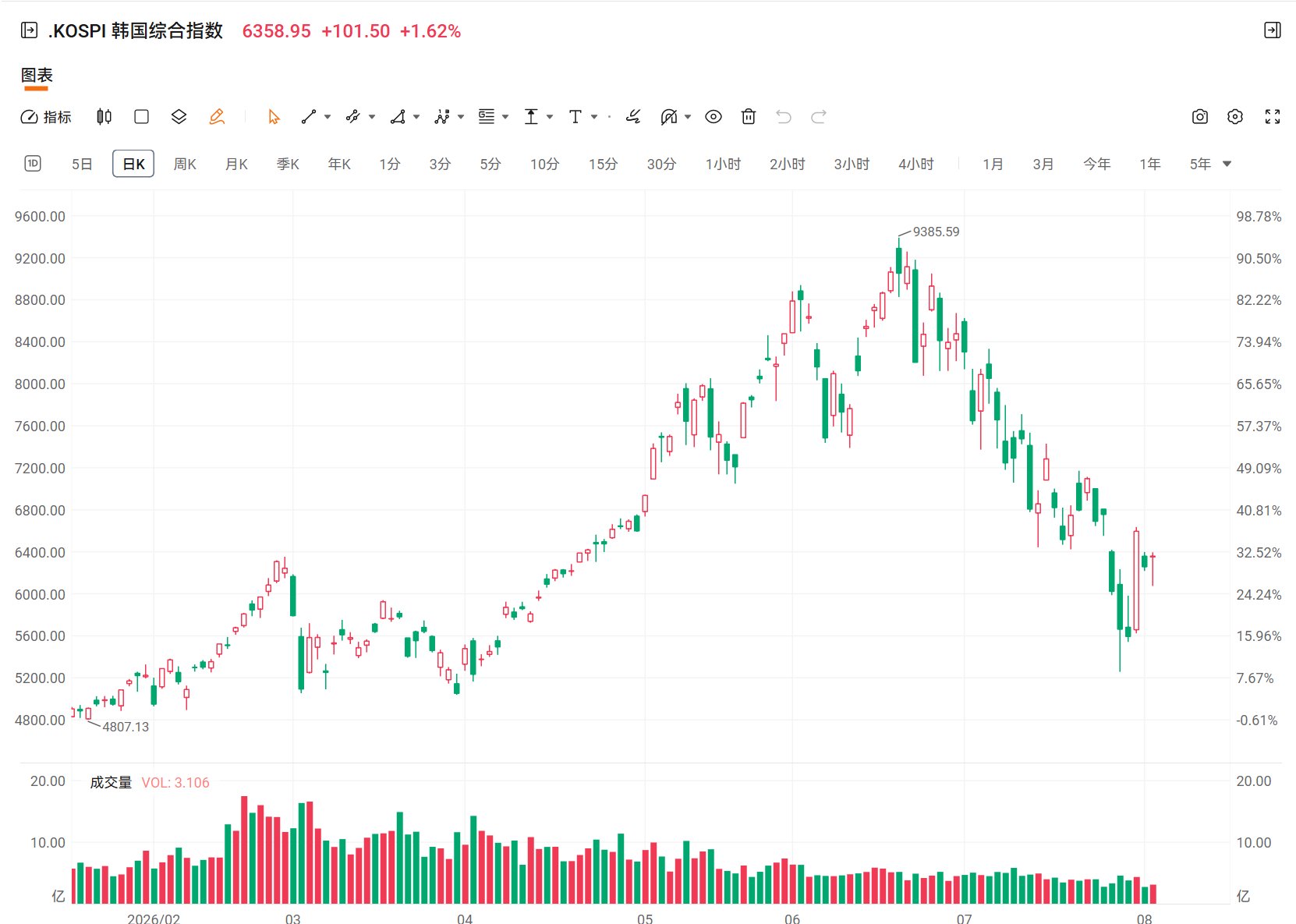Click the layers overlay icon
This screenshot has width=1296, height=924.
[179, 117]
